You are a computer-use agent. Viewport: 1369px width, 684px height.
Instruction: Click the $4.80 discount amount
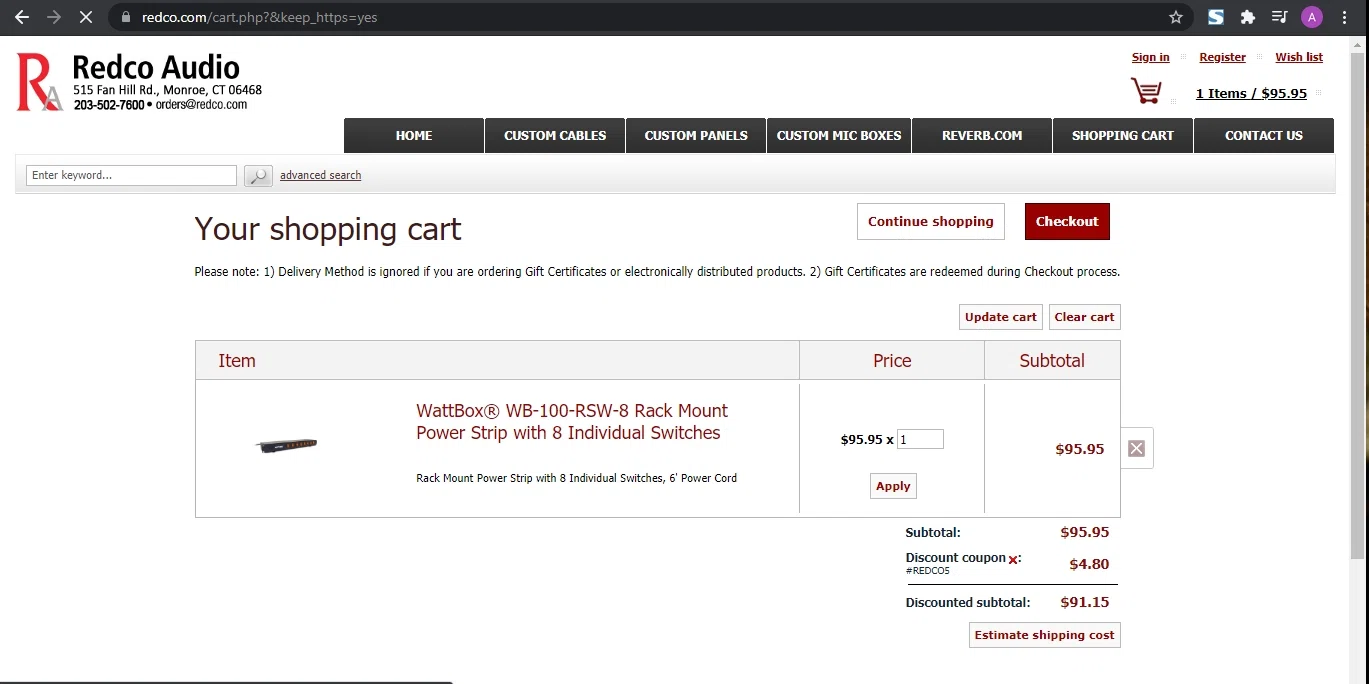[1089, 564]
